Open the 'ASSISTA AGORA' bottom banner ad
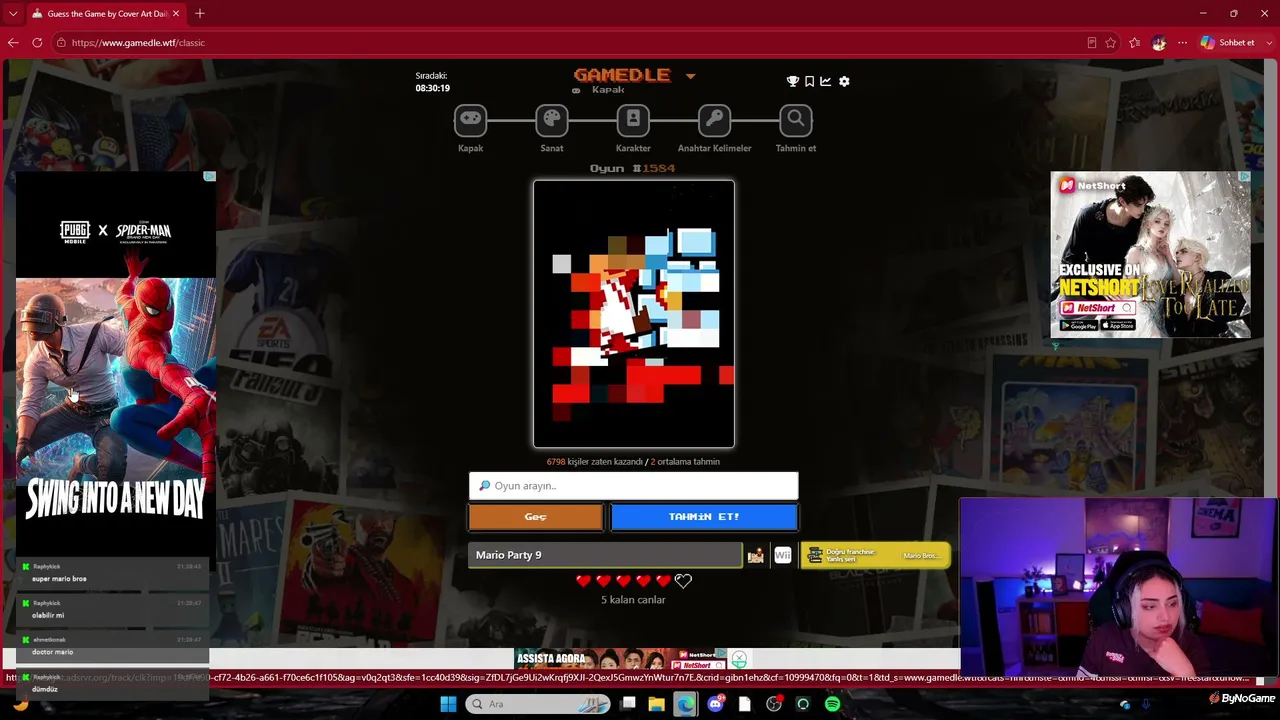This screenshot has width=1280, height=720. click(x=620, y=660)
